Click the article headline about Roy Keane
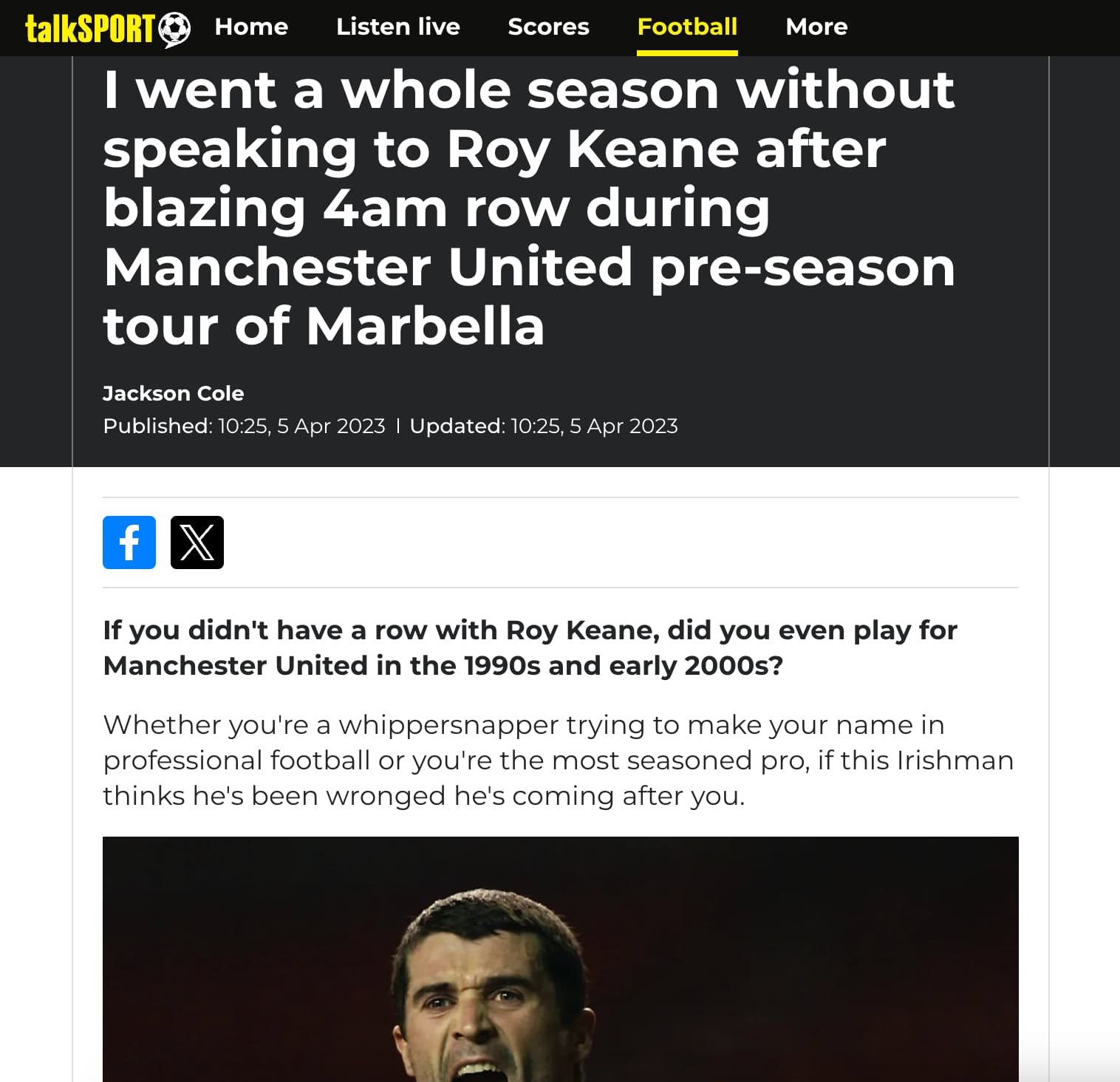 (528, 207)
